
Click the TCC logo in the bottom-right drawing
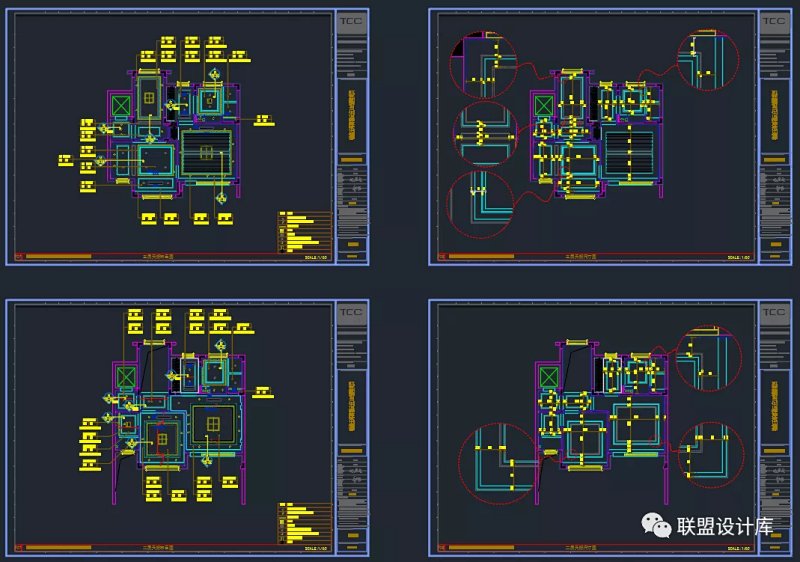tap(773, 312)
